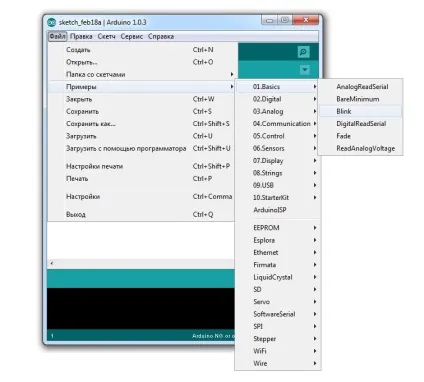Expand EEPROM library examples
This screenshot has height=382, width=424.
pyautogui.click(x=277, y=228)
